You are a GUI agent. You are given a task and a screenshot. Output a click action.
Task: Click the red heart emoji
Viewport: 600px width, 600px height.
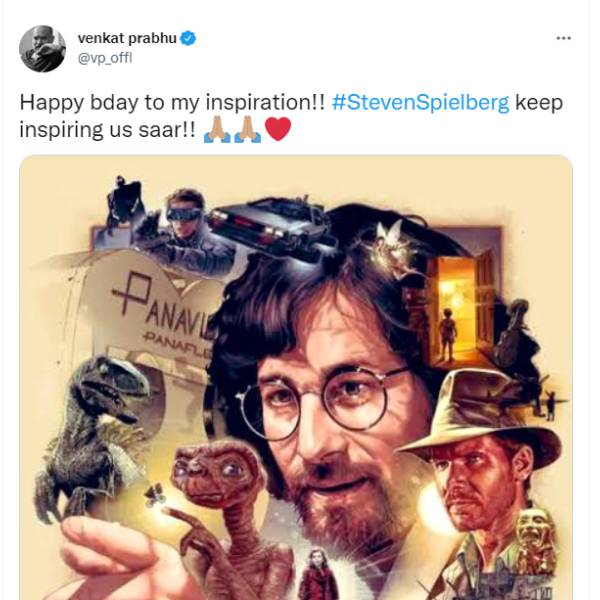(x=277, y=131)
